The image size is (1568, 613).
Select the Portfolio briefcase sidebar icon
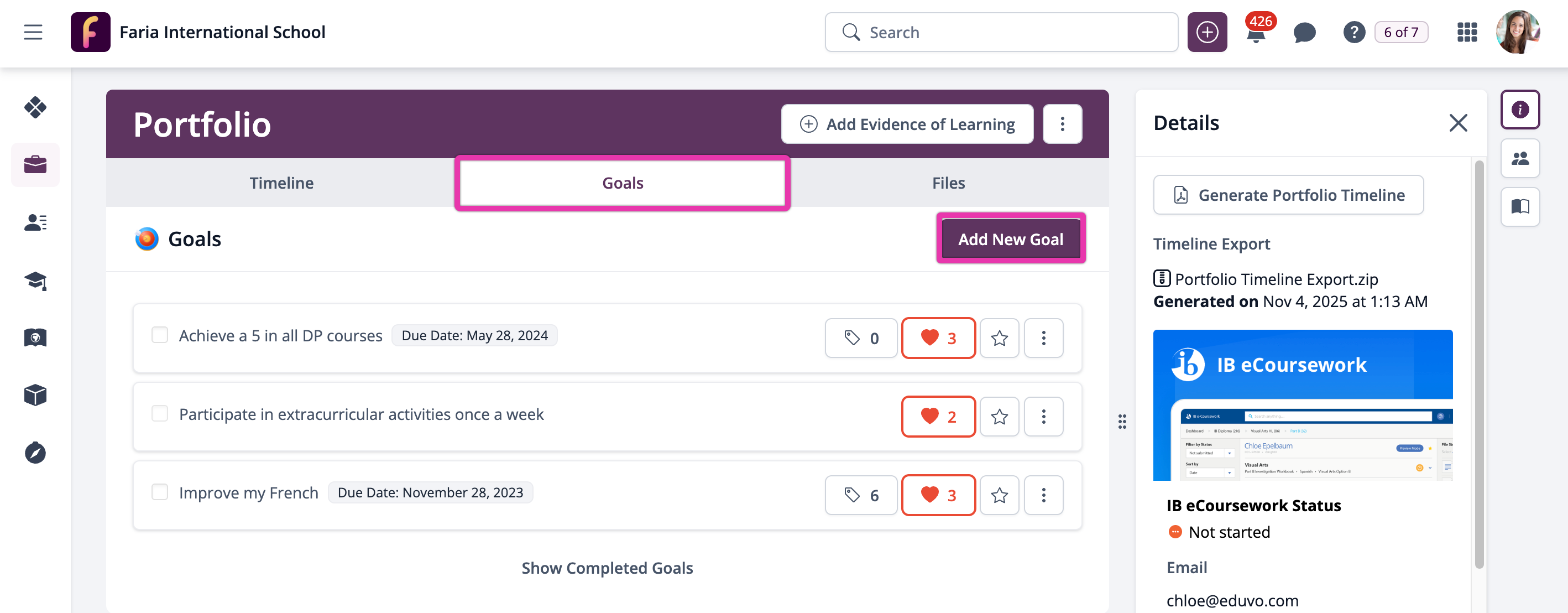(35, 164)
